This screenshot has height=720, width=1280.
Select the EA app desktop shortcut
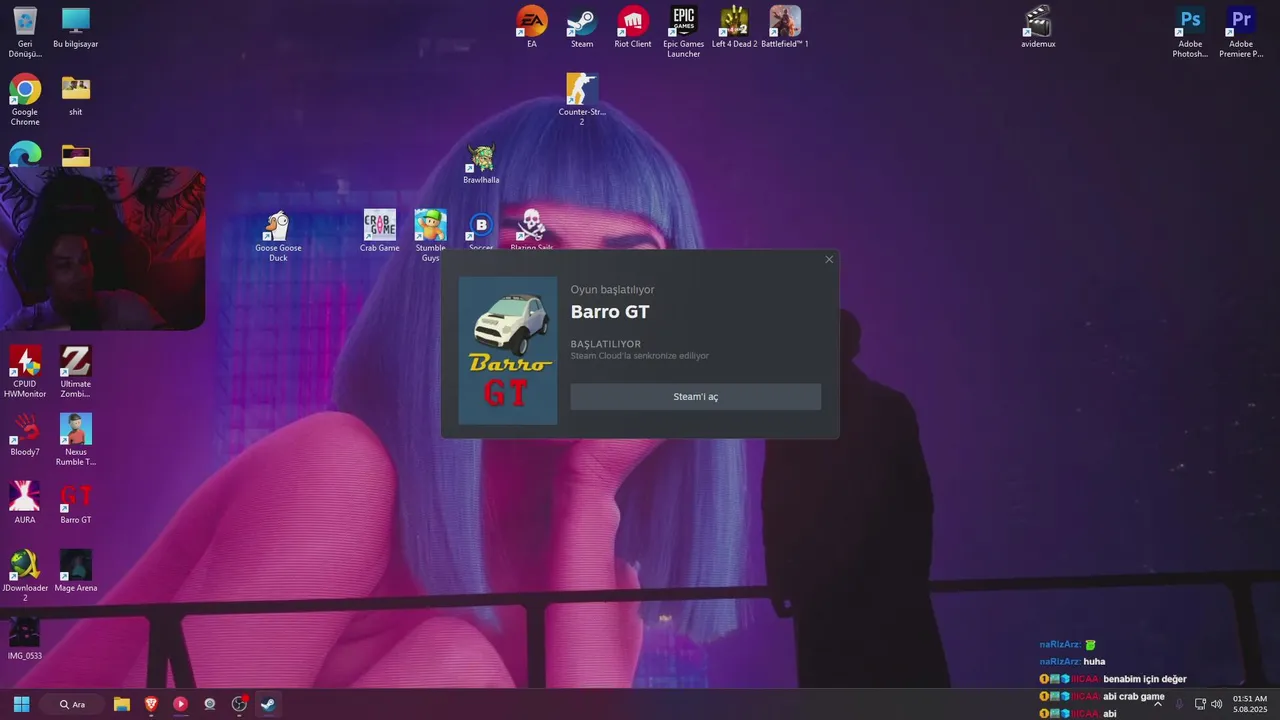point(532,27)
